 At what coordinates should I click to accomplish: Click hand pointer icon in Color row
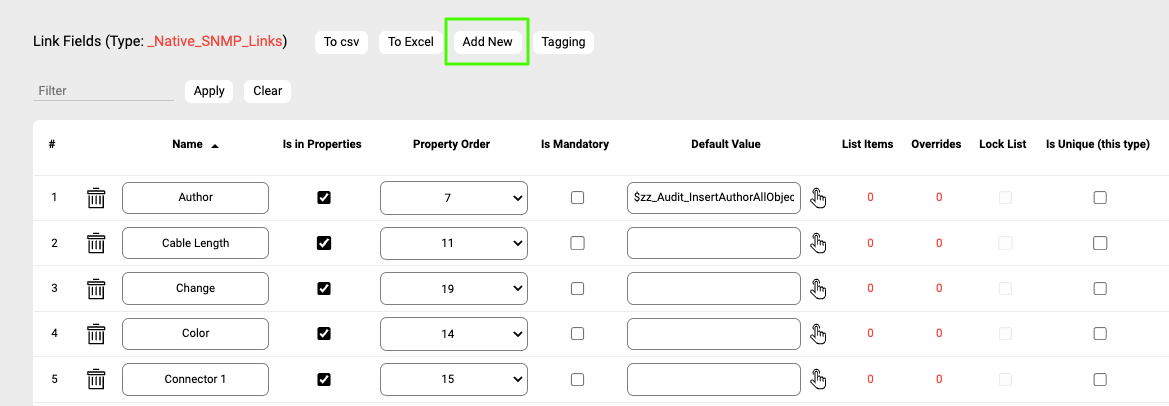(x=818, y=334)
